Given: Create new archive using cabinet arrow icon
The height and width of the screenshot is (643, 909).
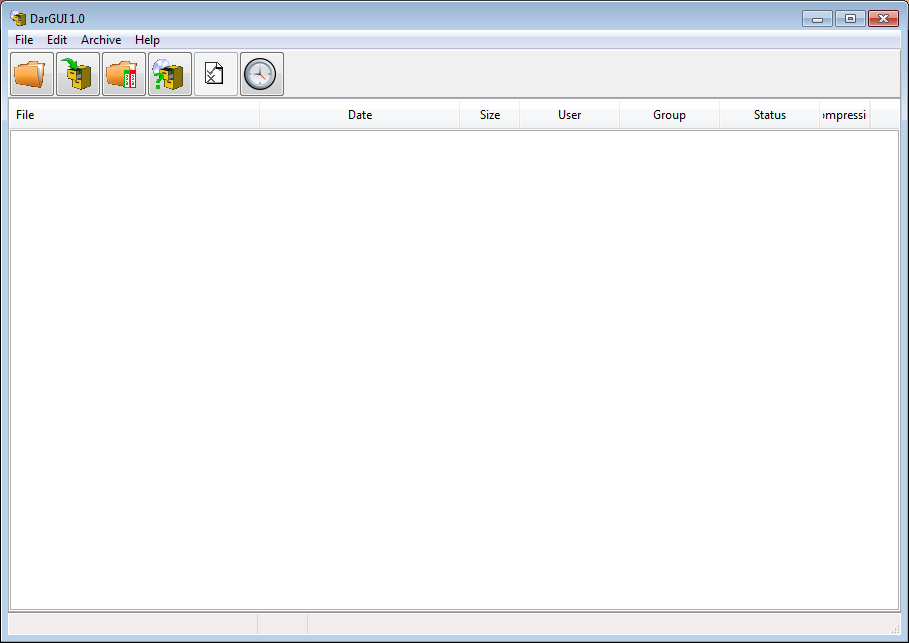Looking at the screenshot, I should point(78,74).
